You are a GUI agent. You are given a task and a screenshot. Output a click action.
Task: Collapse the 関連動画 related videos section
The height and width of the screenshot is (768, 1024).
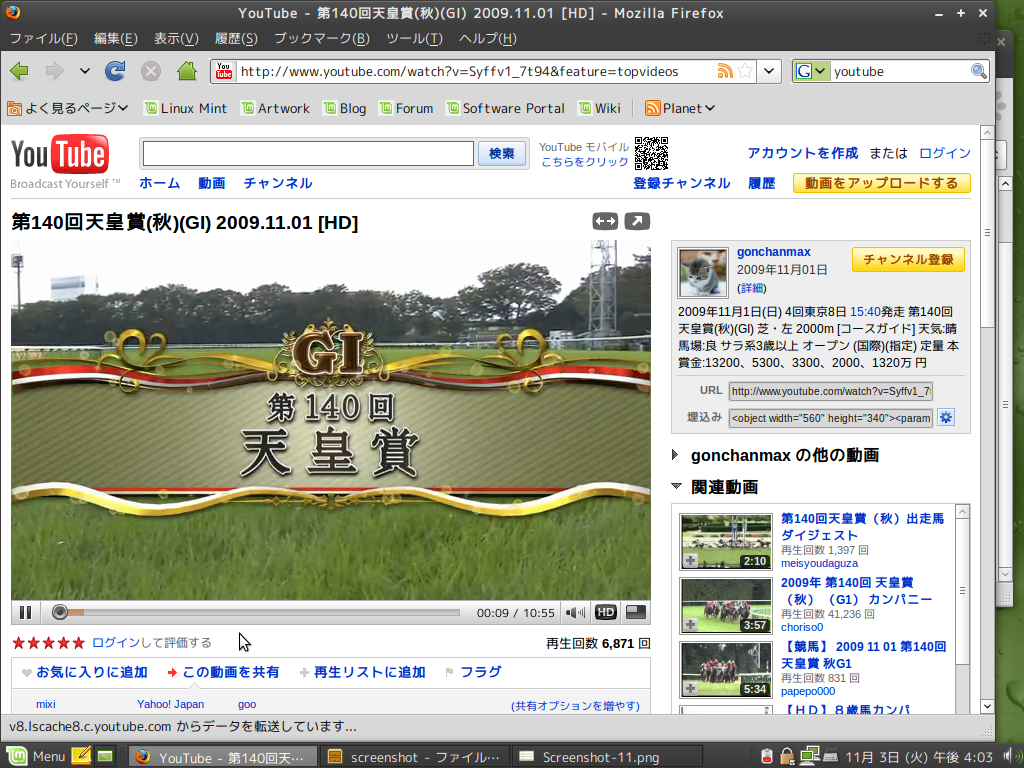(678, 487)
